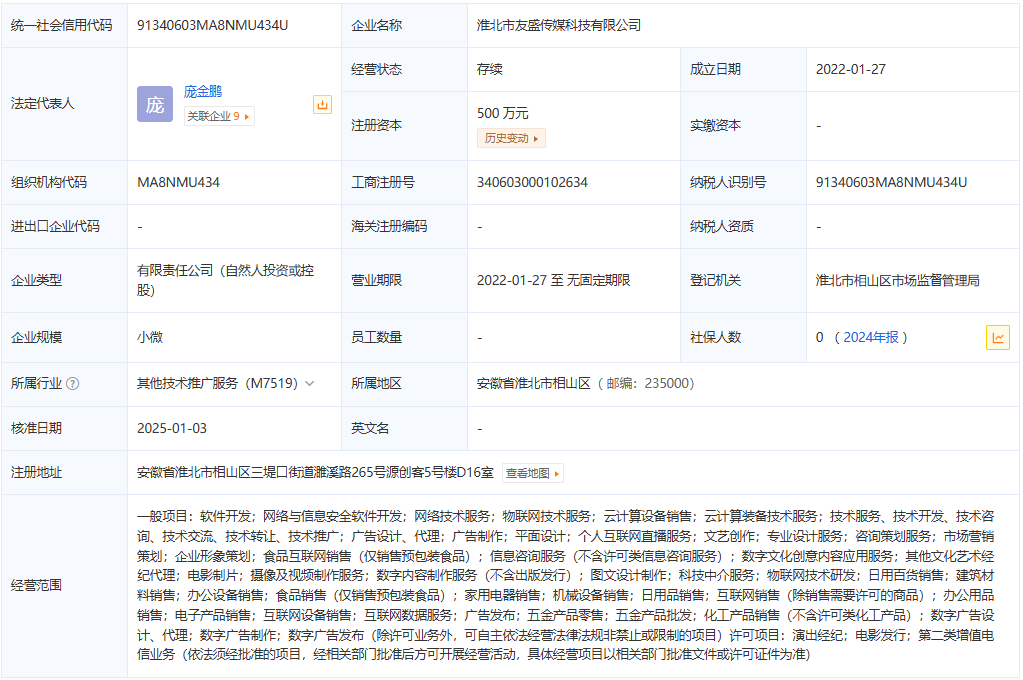Click the orange download icon beside 庞金鹏
Screen dimensions: 1023x680
(322, 104)
